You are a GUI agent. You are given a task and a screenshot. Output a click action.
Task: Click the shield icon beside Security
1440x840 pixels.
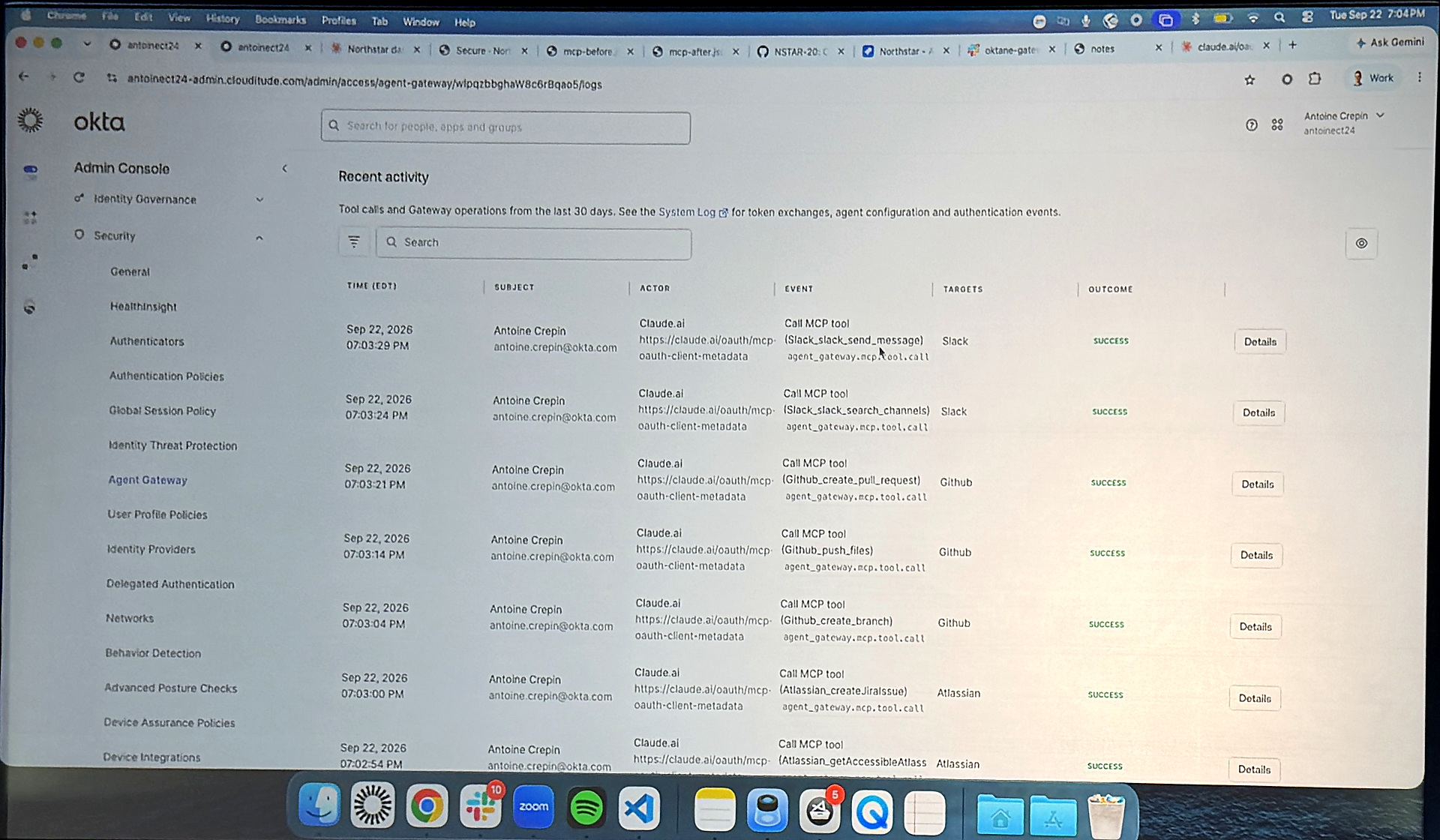[x=79, y=235]
